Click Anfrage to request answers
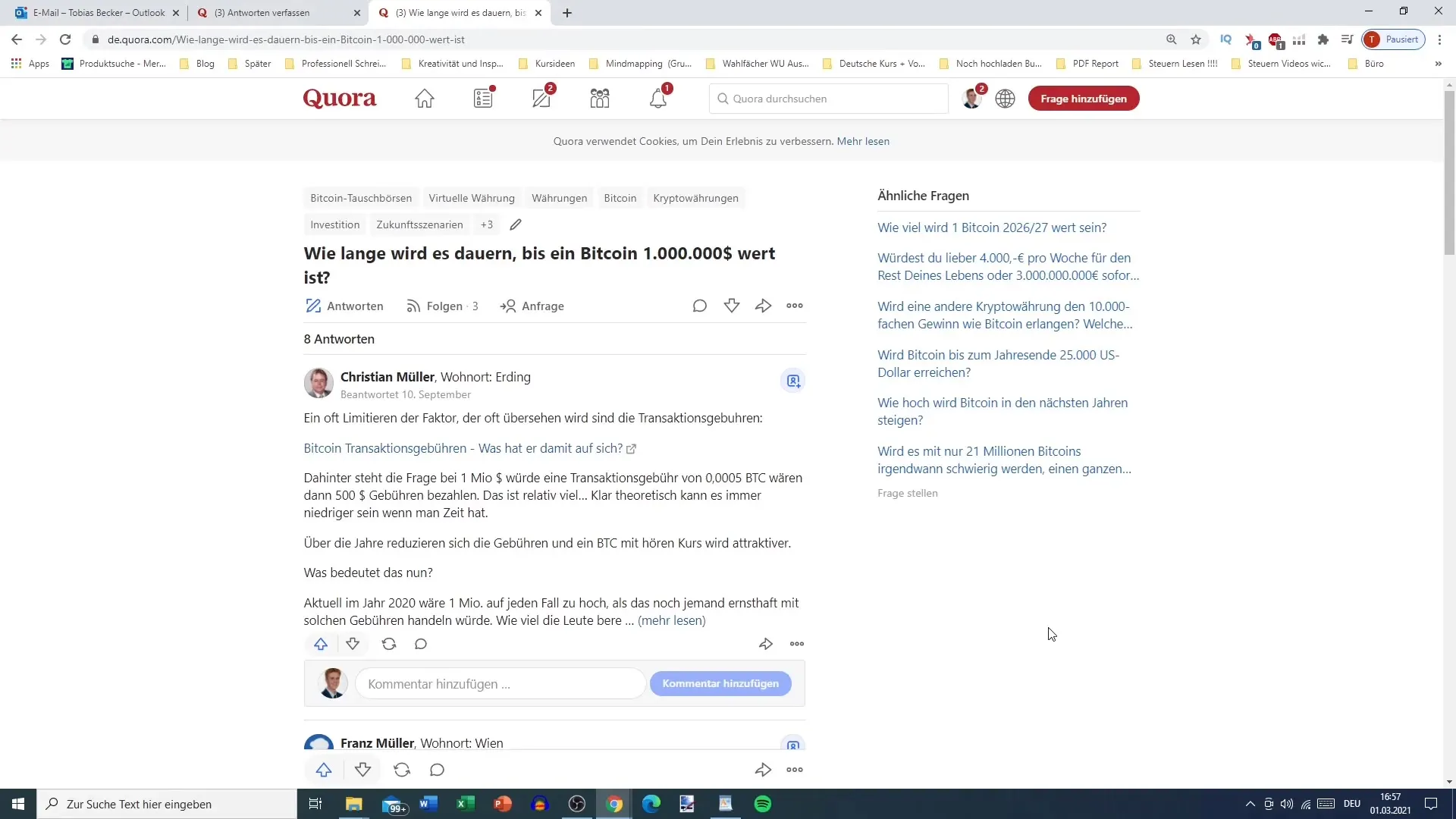This screenshot has height=819, width=1456. [x=532, y=306]
